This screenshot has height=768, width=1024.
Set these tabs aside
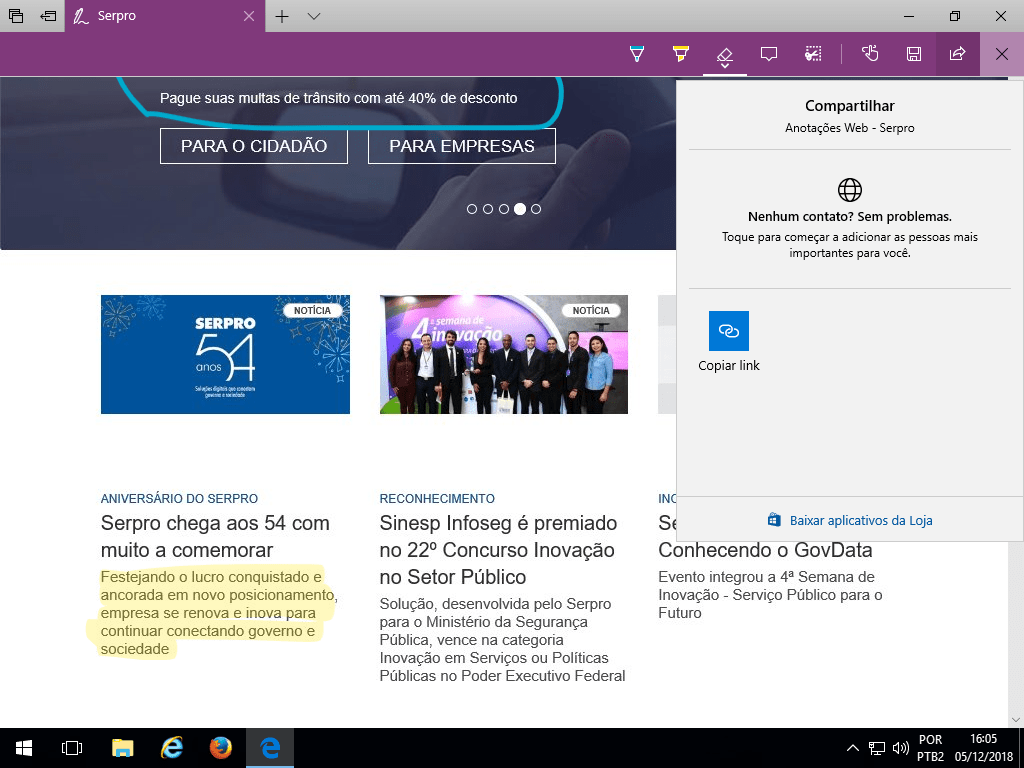(48, 16)
